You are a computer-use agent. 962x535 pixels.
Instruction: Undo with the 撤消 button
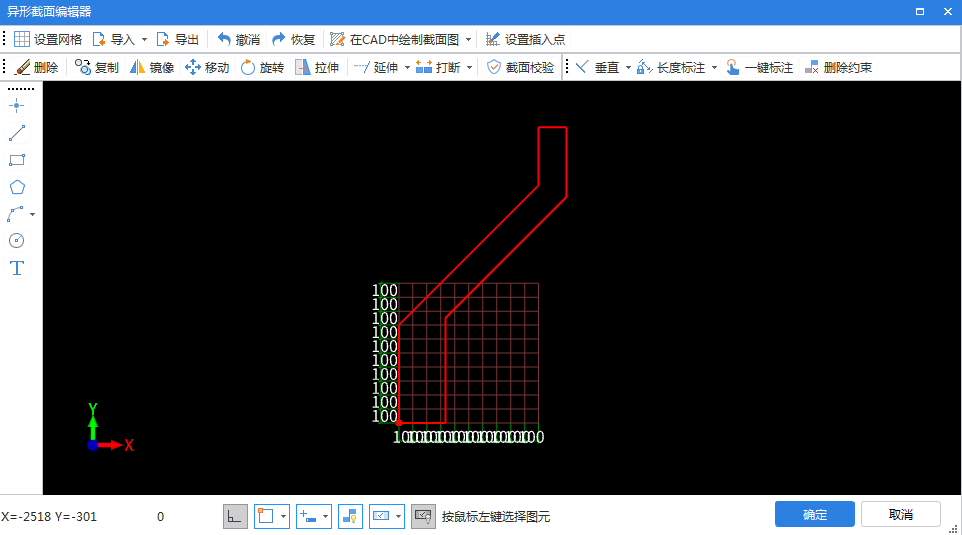tap(239, 39)
